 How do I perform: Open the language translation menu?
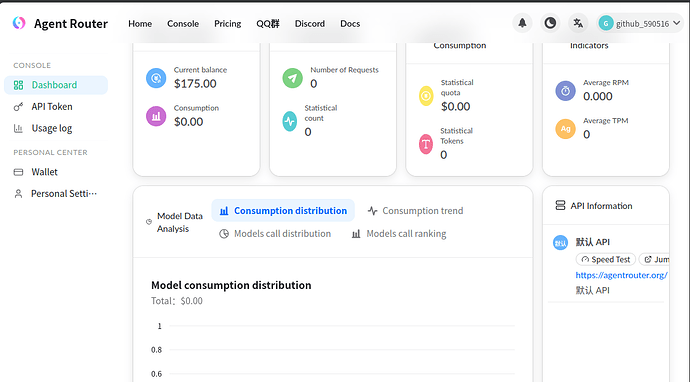pos(578,23)
